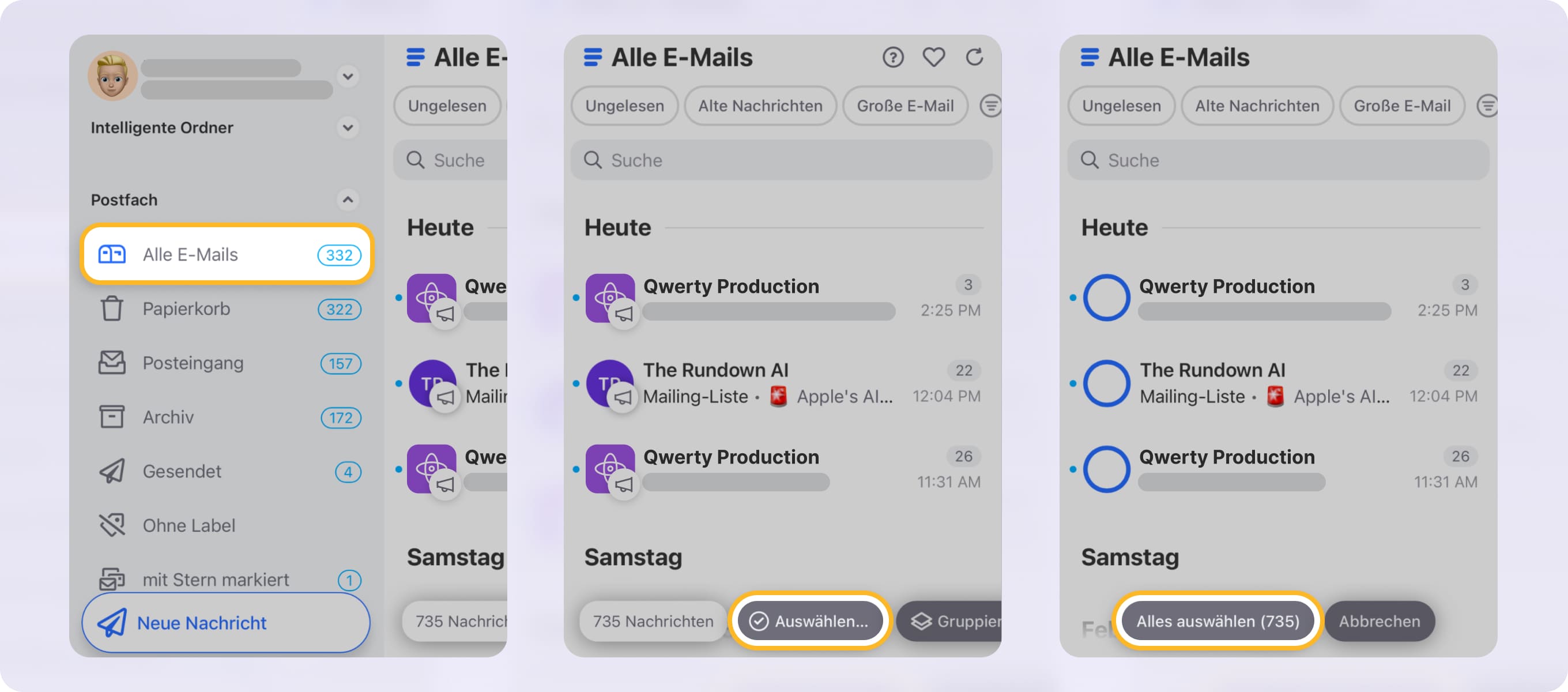Image resolution: width=1568 pixels, height=692 pixels.
Task: Click the filter icon beside Große E-Mail
Action: click(x=990, y=106)
